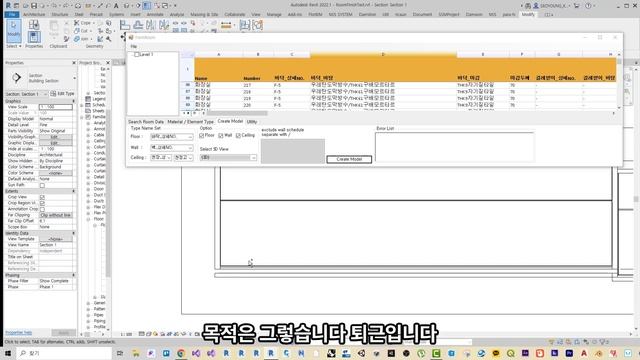Toggle the Ceiling checkbox under Option
640x360 pixels.
click(x=238, y=136)
